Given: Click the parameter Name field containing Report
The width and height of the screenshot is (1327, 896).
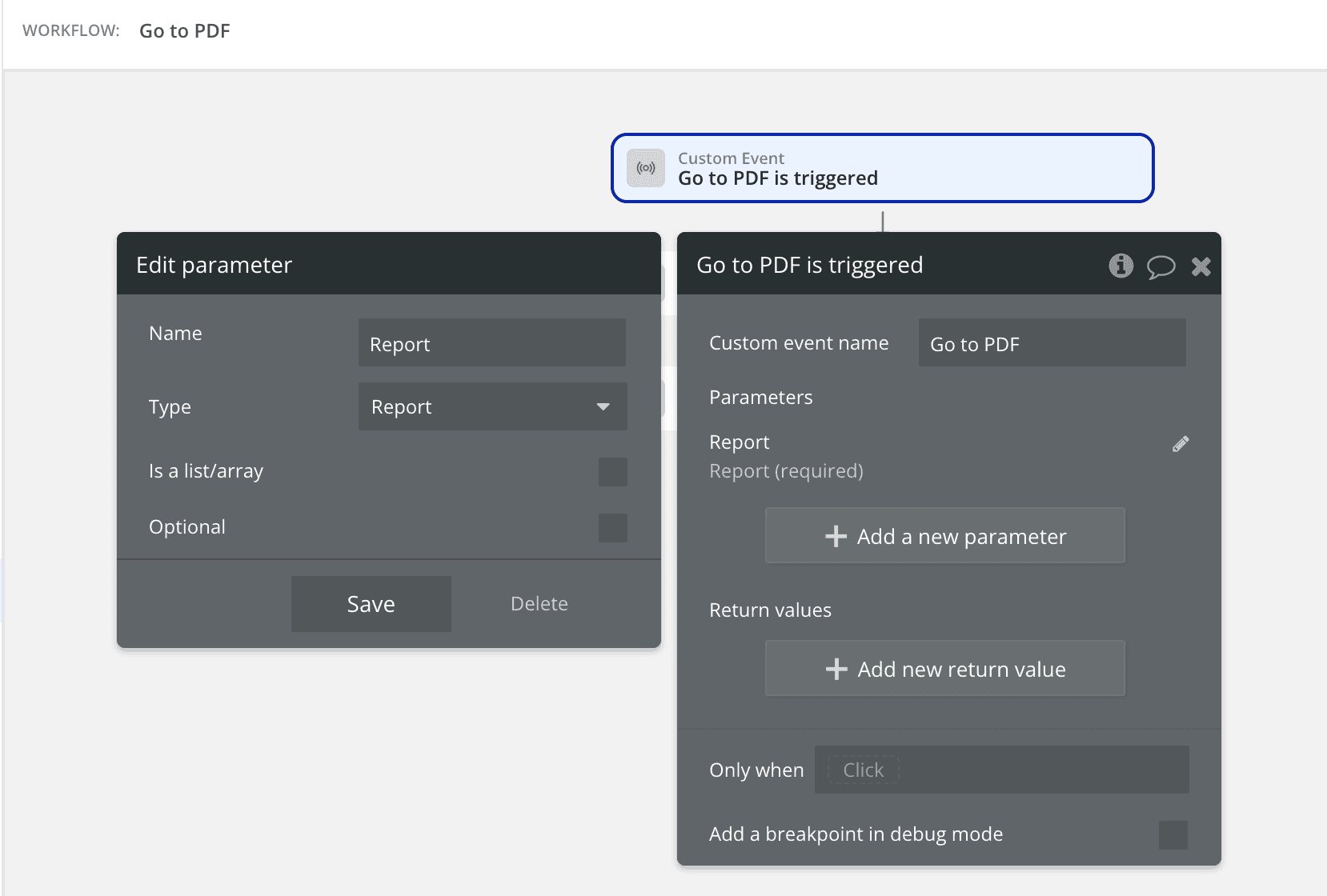Looking at the screenshot, I should (491, 343).
